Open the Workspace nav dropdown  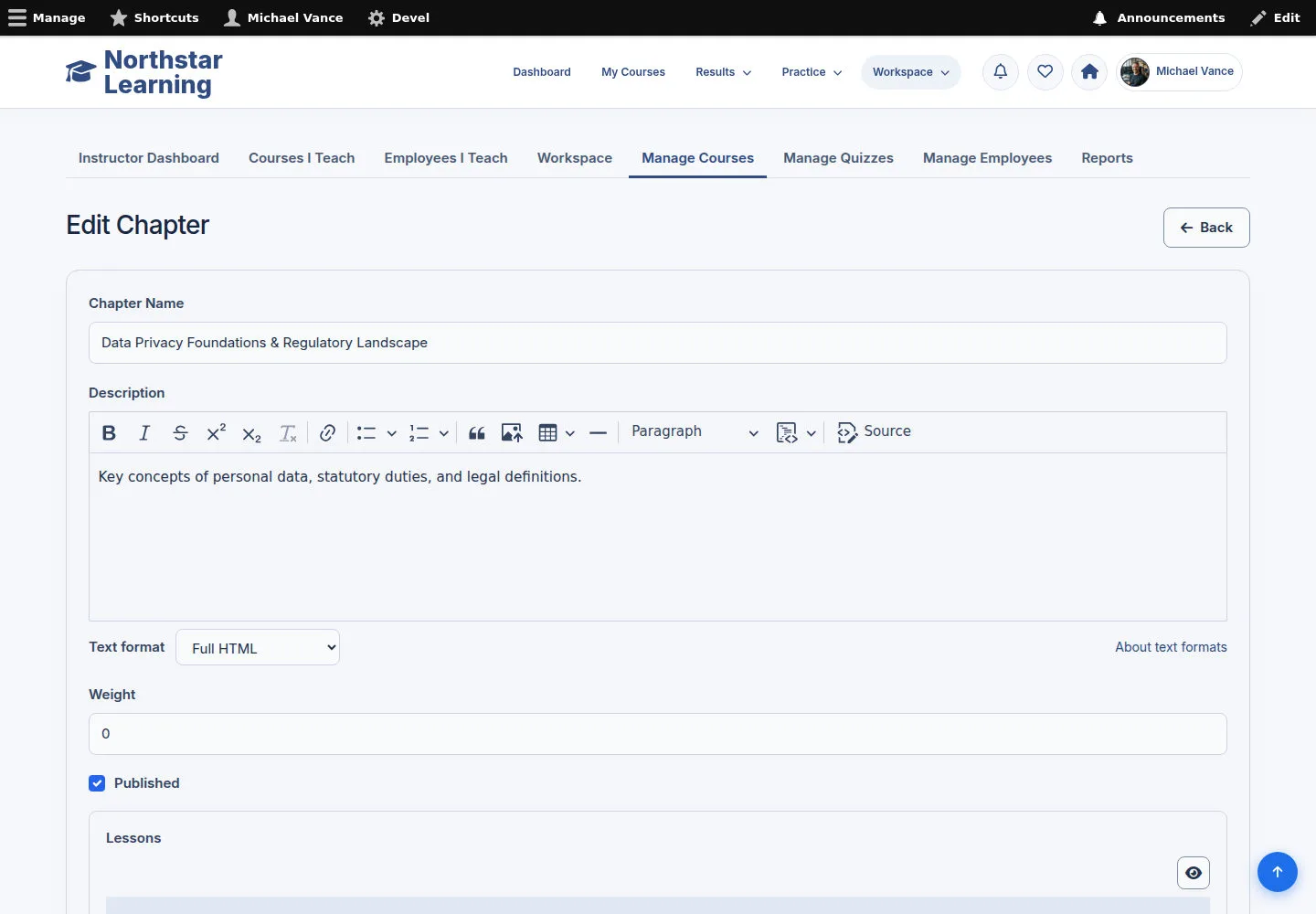click(x=911, y=72)
